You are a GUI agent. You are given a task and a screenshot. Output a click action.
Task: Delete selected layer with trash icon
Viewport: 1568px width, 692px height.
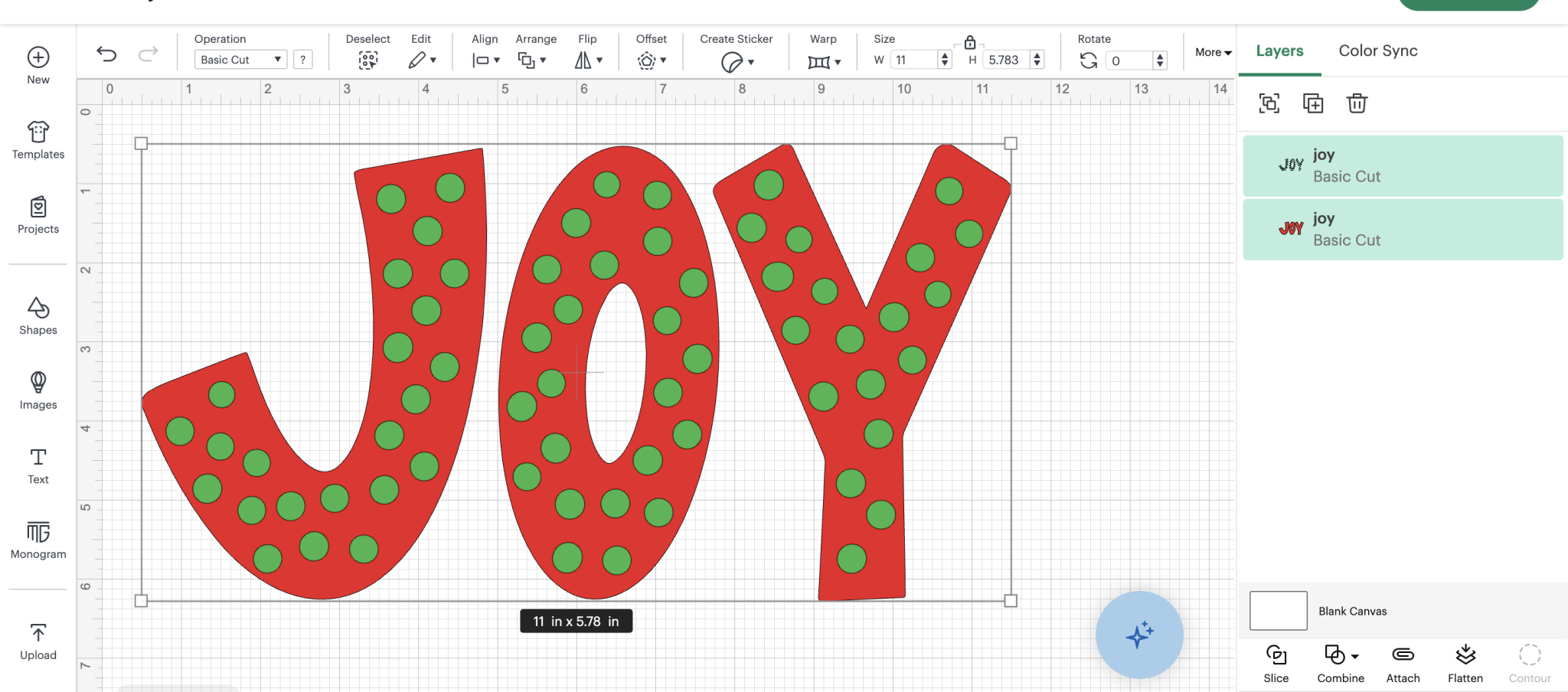[x=1357, y=103]
